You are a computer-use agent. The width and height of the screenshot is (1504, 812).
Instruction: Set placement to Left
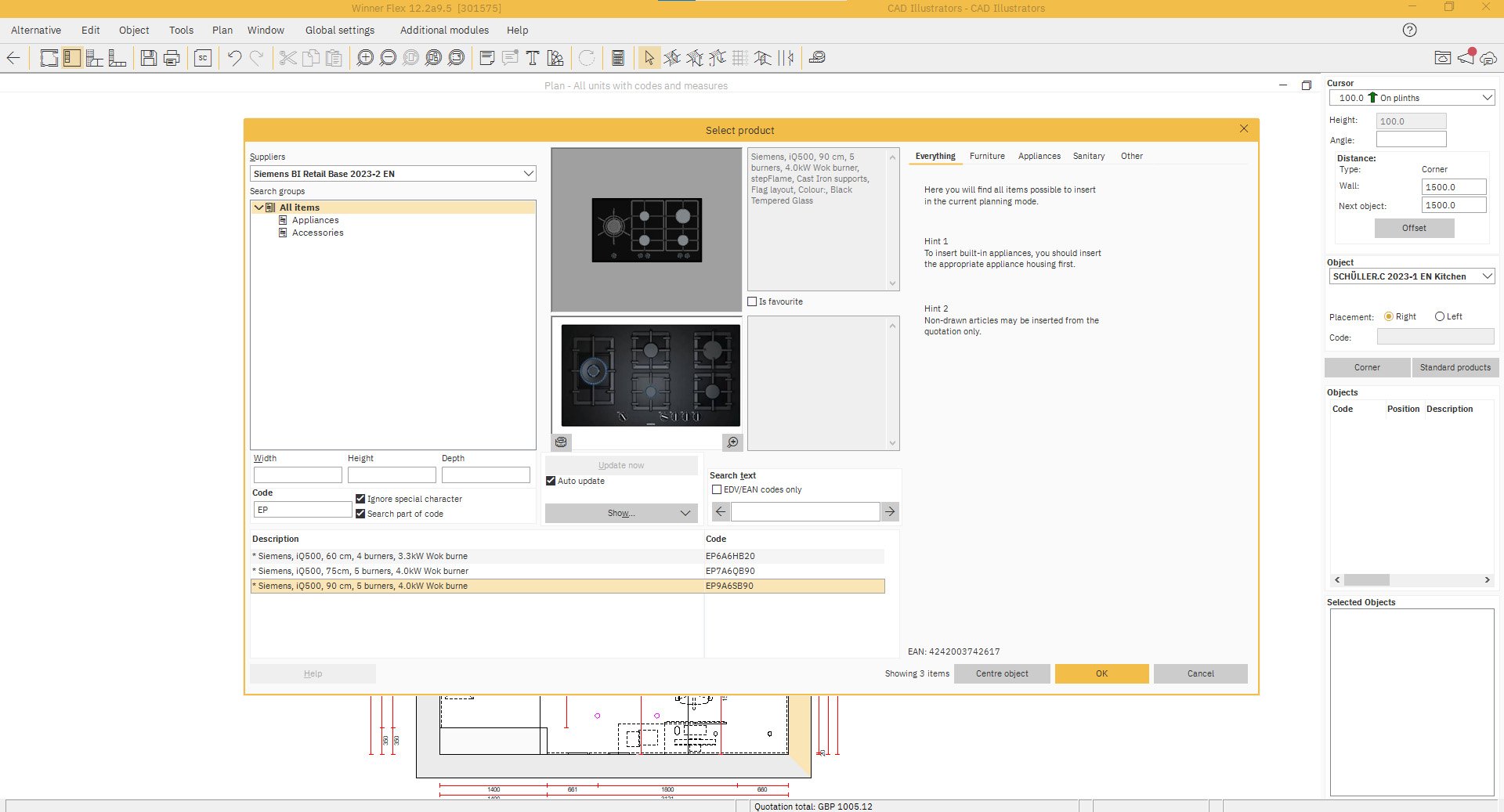click(1439, 316)
